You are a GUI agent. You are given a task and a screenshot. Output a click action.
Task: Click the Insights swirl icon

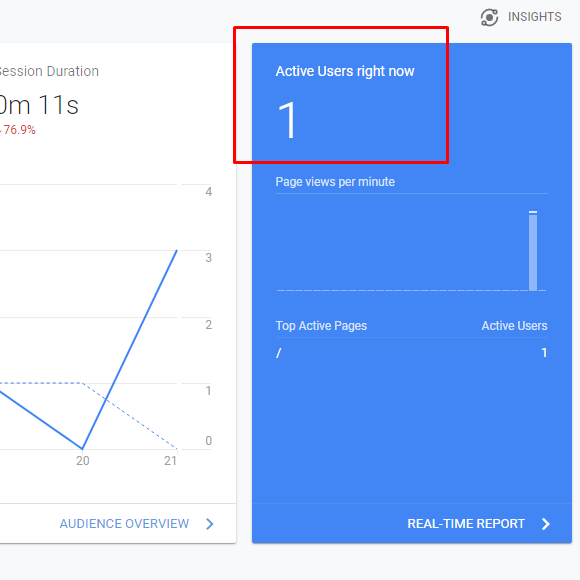489,17
